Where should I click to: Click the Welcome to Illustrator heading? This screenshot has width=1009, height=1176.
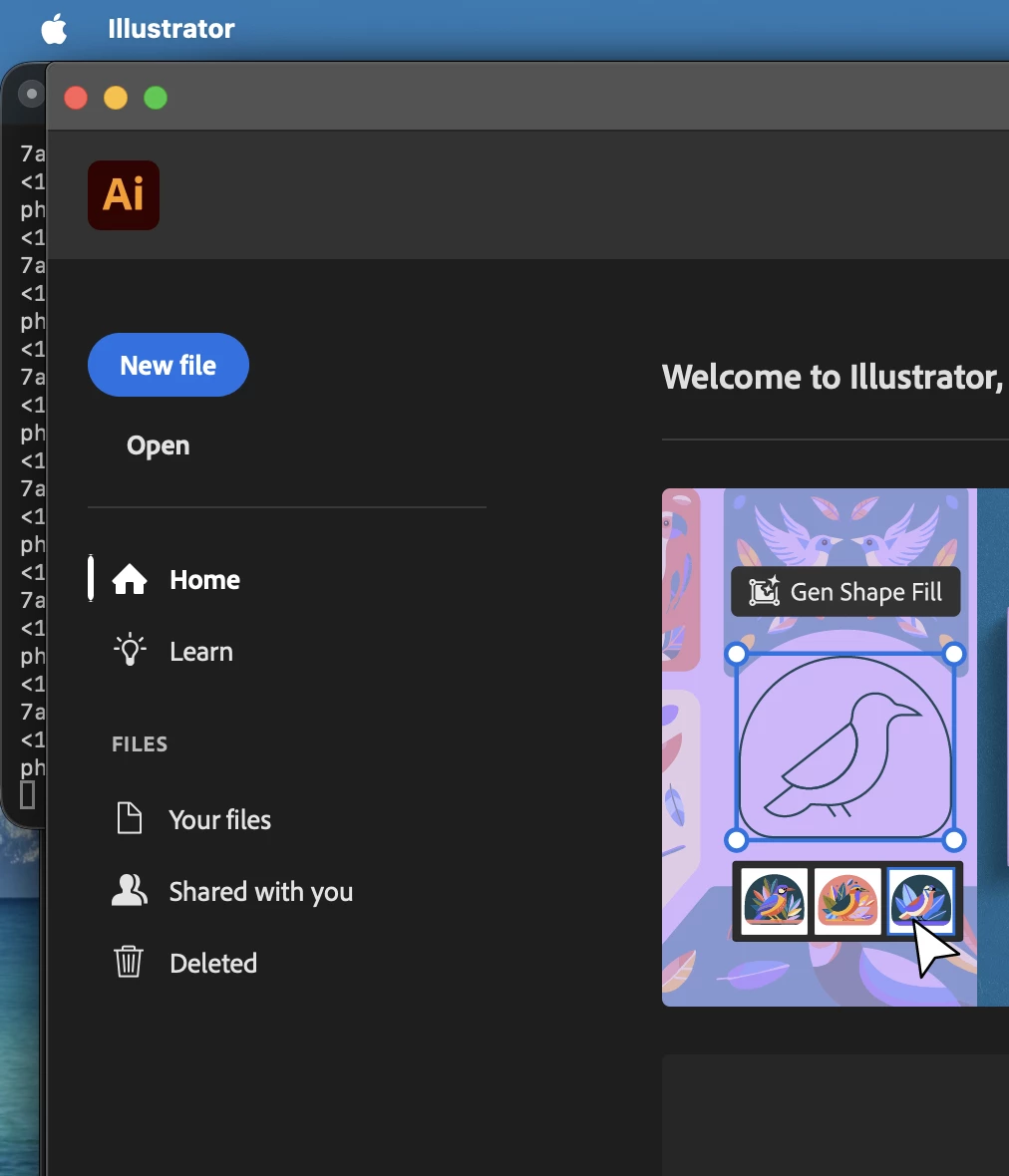(834, 378)
